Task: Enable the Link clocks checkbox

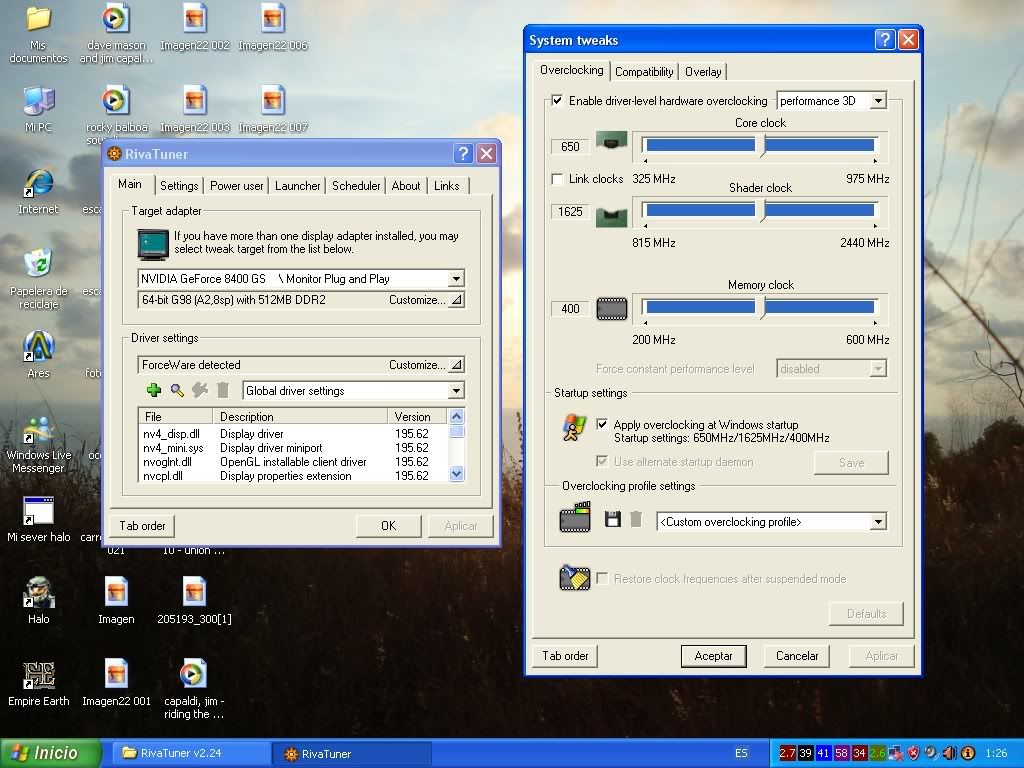Action: pyautogui.click(x=557, y=179)
